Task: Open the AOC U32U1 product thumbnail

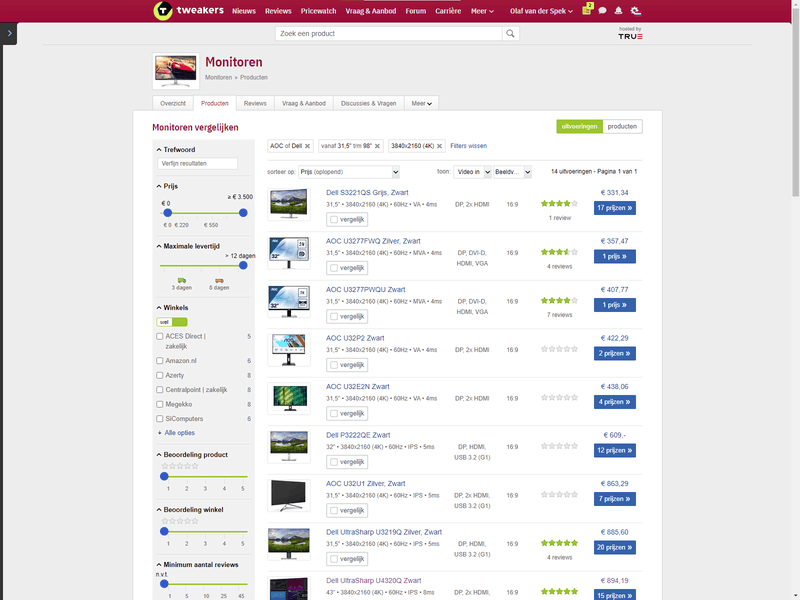Action: pos(289,494)
